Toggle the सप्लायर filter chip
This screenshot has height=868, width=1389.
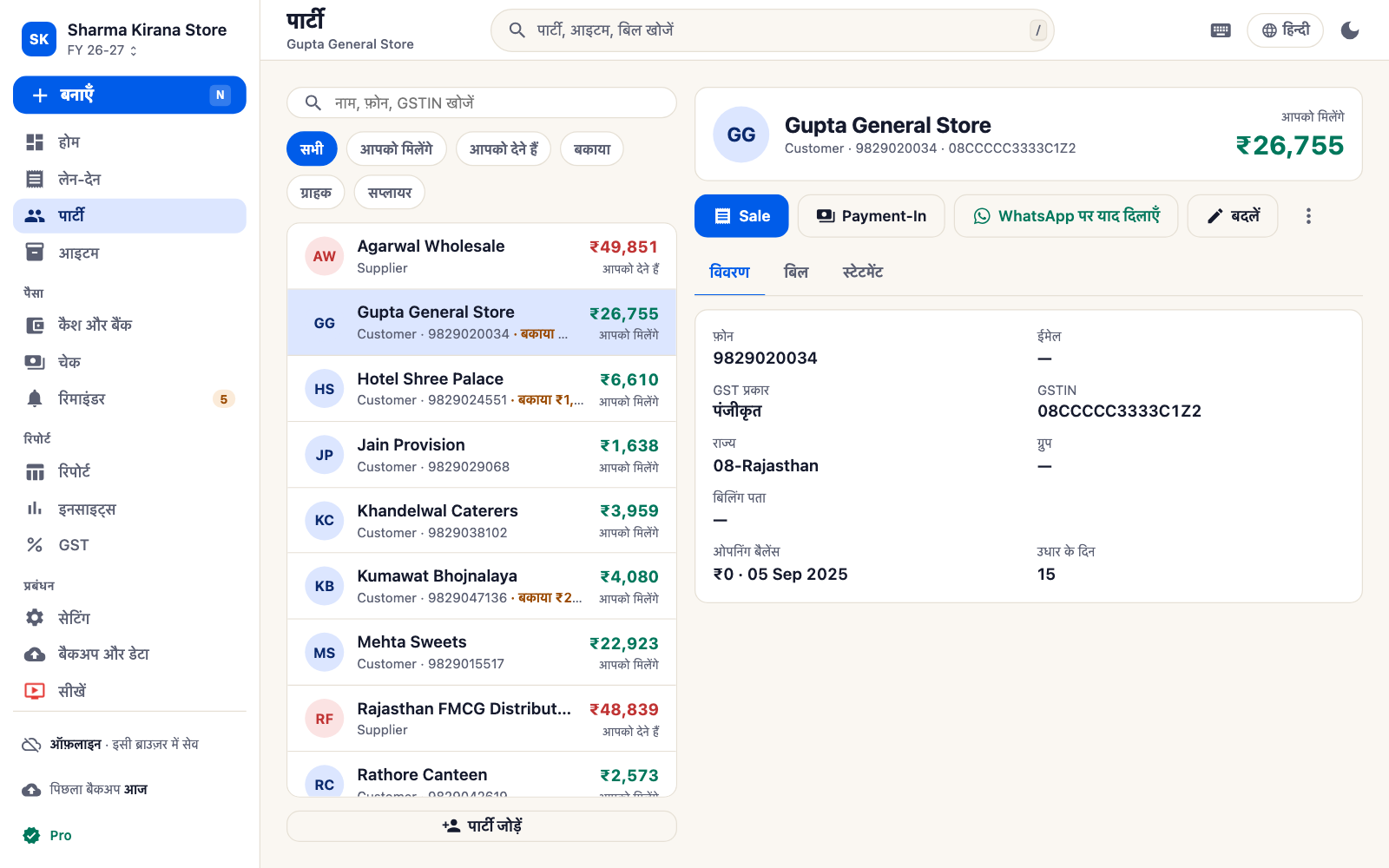tap(390, 193)
